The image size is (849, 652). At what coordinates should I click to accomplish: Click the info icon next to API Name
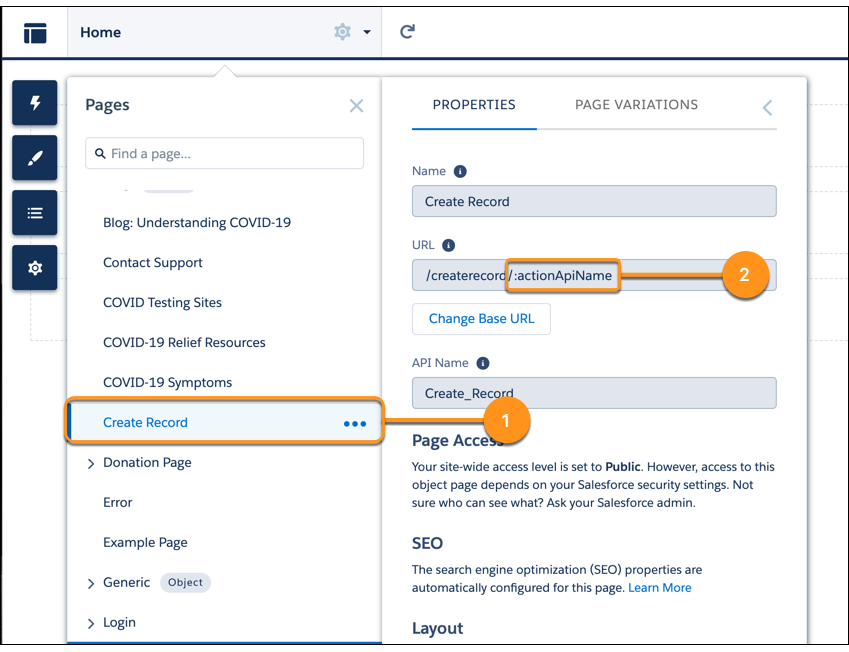click(x=483, y=363)
